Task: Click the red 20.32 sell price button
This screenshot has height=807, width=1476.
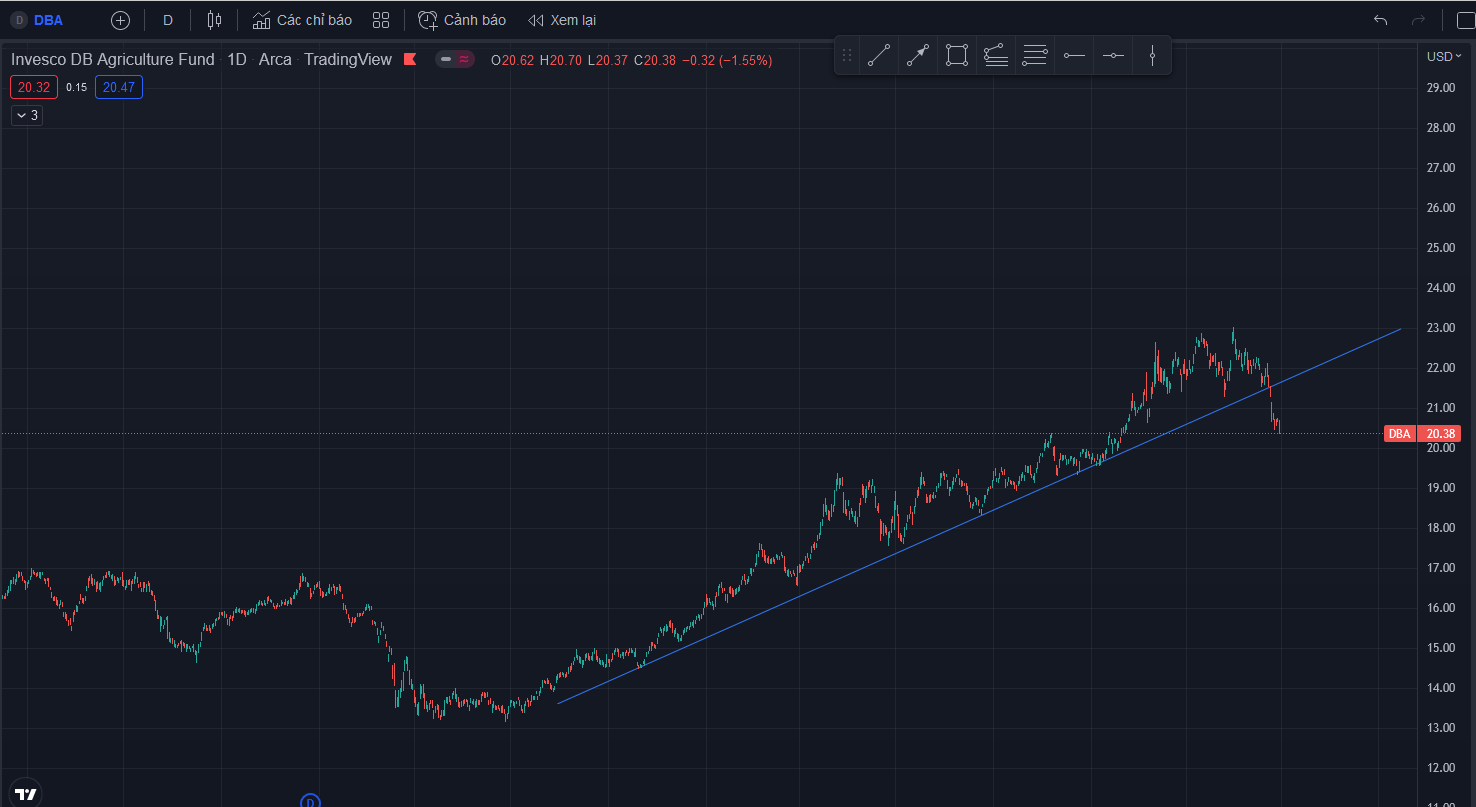Action: 34,88
